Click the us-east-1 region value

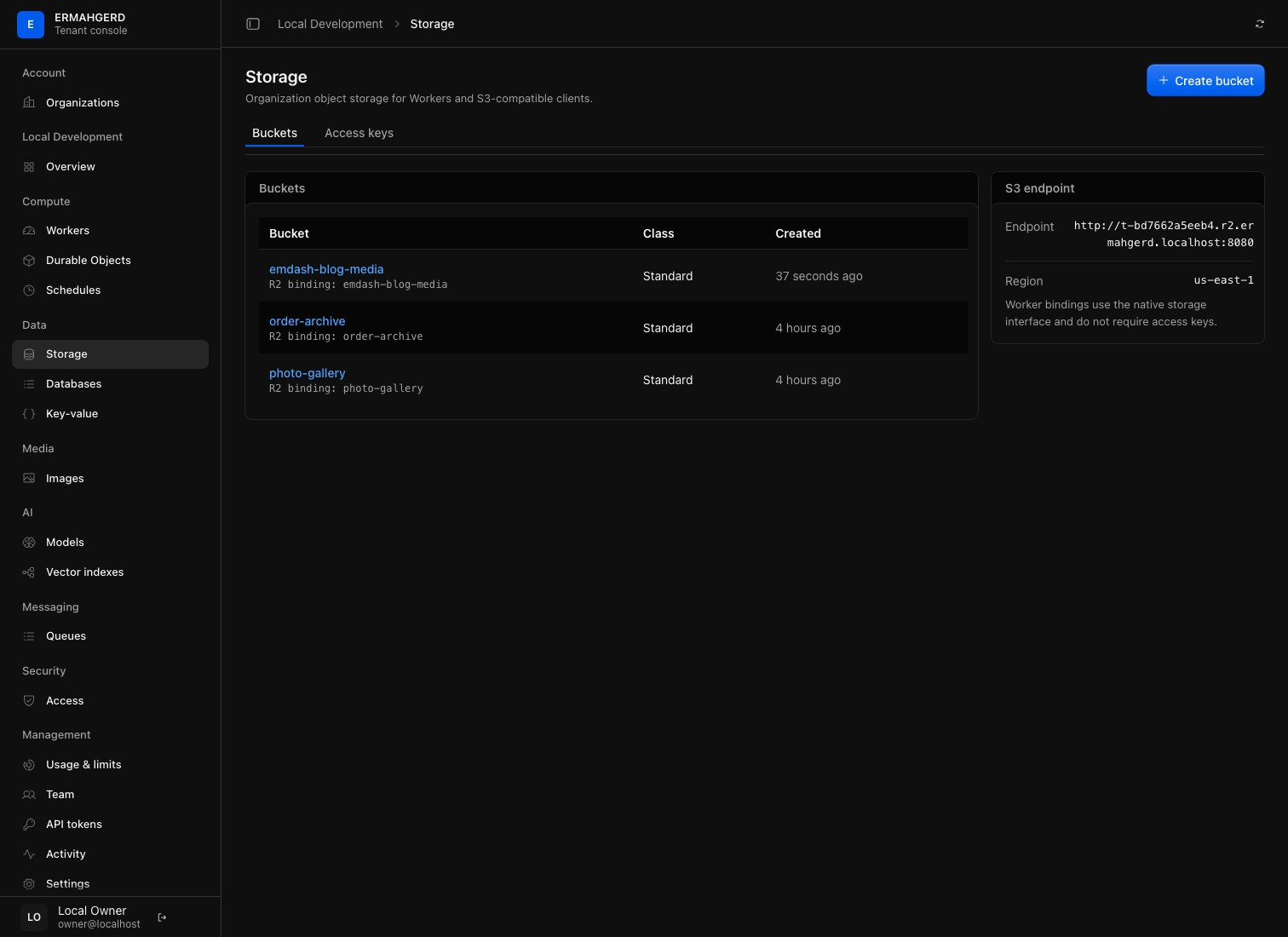point(1223,280)
